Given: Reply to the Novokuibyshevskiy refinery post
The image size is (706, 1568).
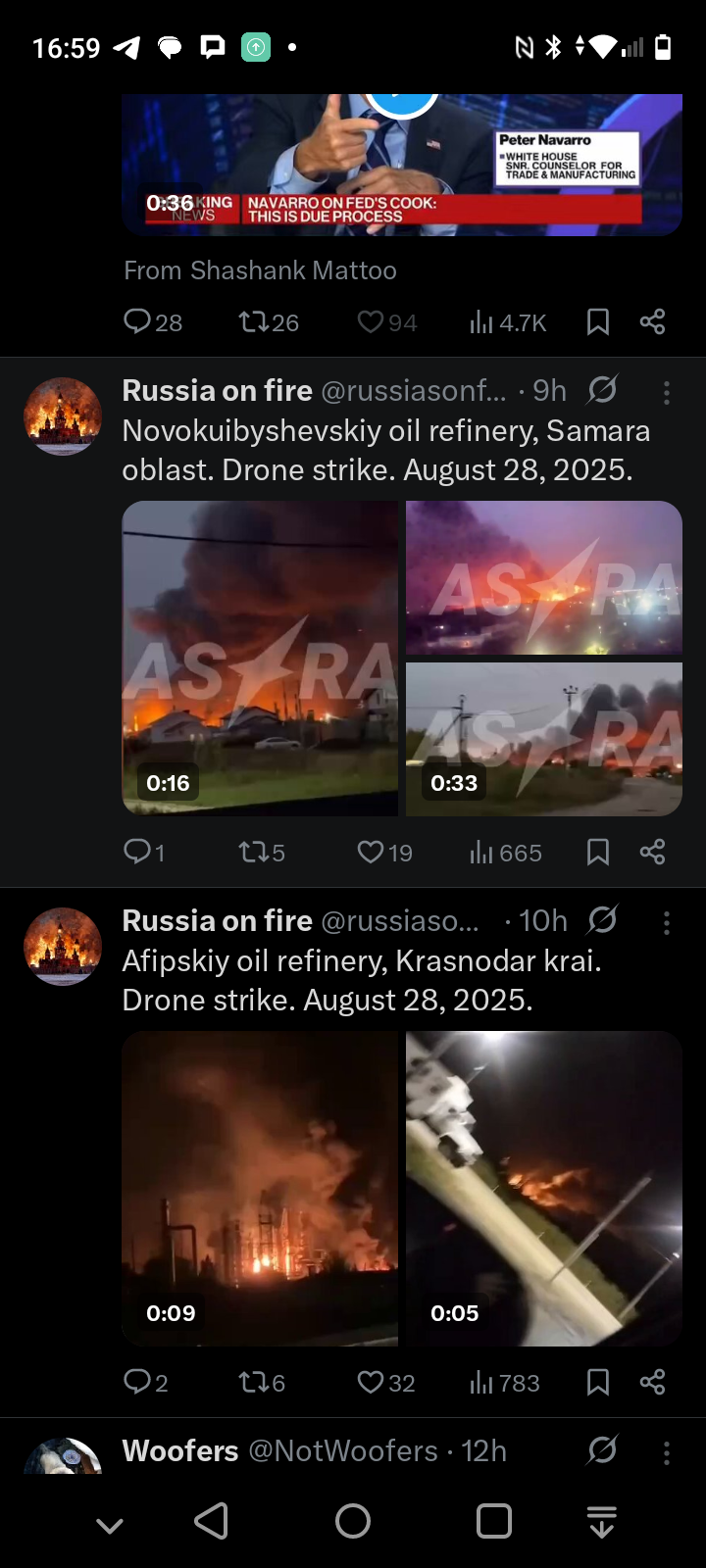Looking at the screenshot, I should click(x=143, y=852).
